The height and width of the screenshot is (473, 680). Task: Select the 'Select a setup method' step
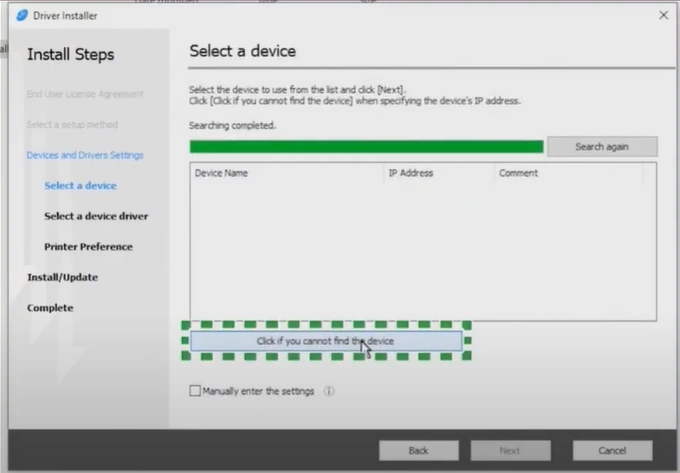[72, 124]
